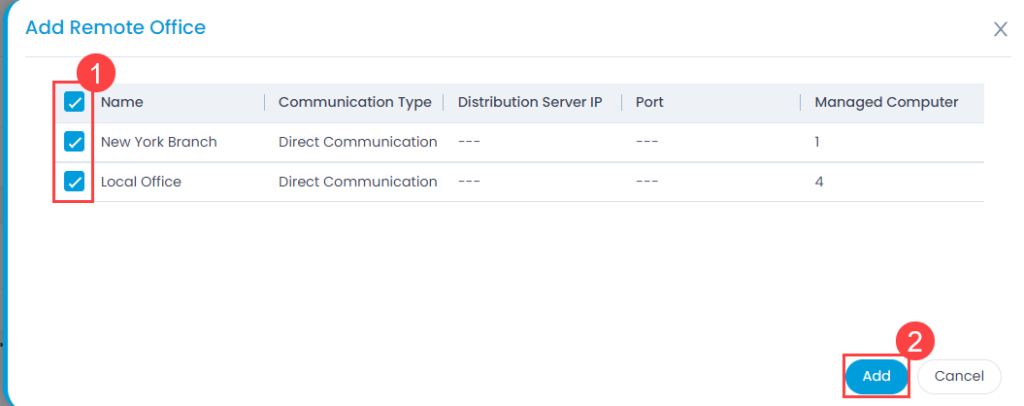1024x406 pixels.
Task: Click managed computer count 4
Action: 819,181
